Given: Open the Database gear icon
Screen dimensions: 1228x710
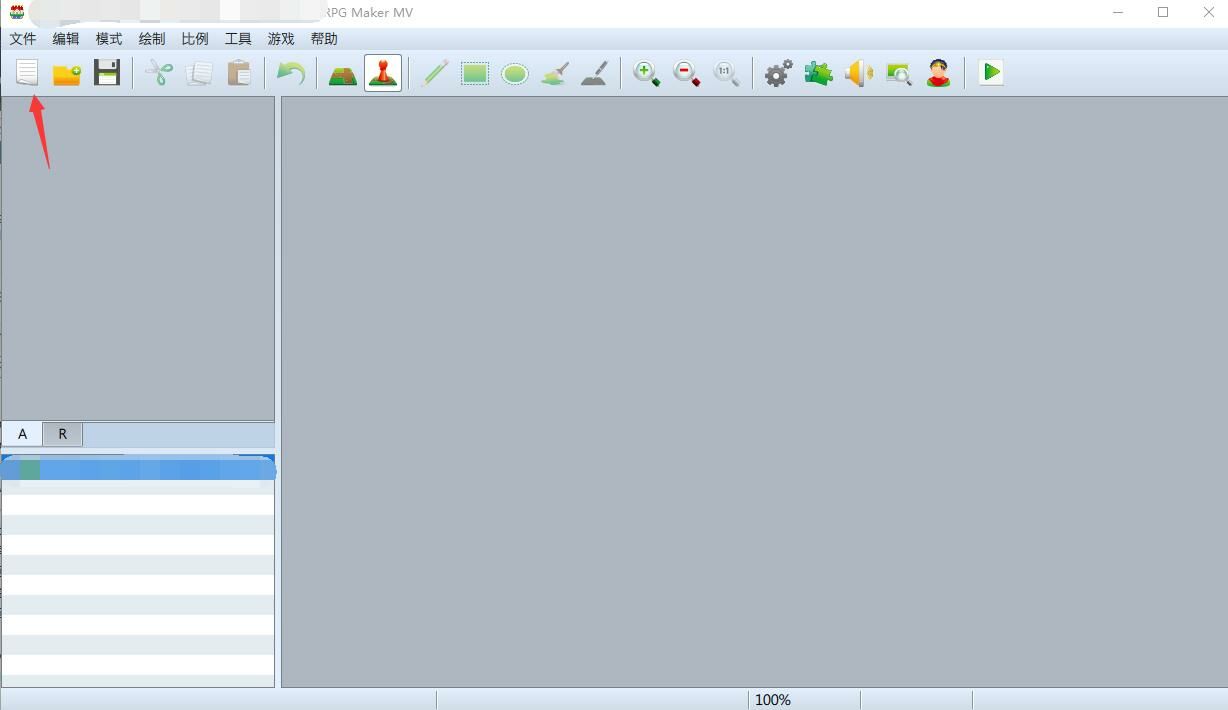Looking at the screenshot, I should (778, 73).
